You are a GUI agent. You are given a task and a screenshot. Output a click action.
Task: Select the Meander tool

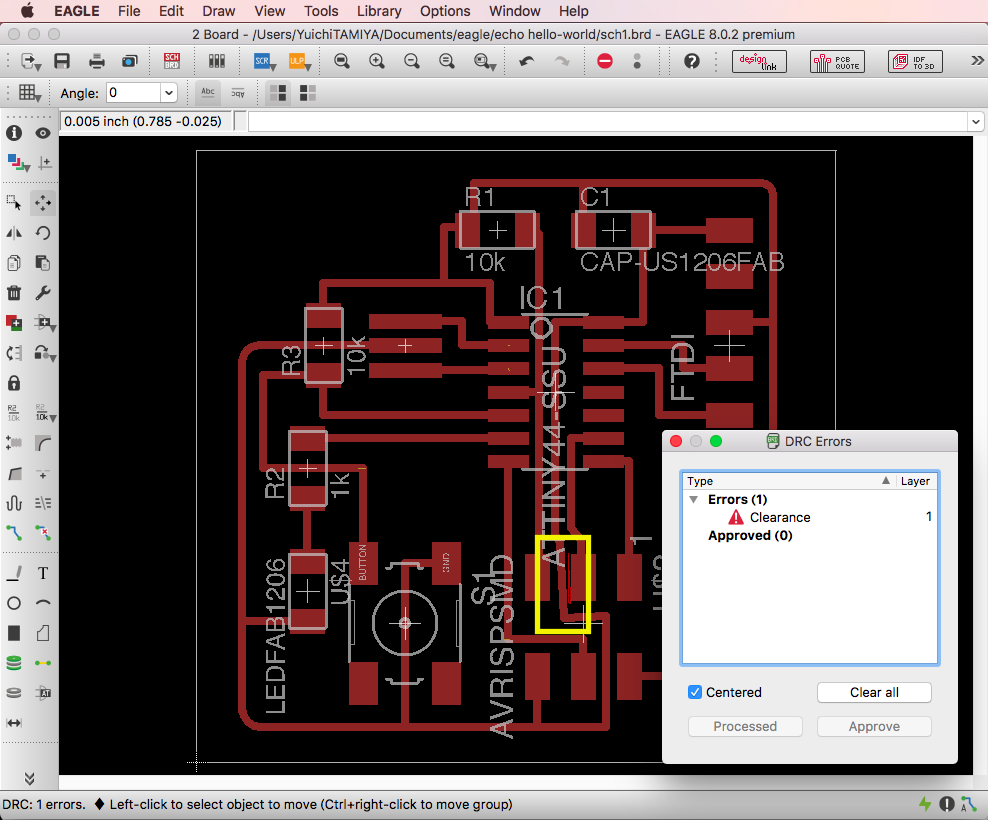tap(14, 503)
